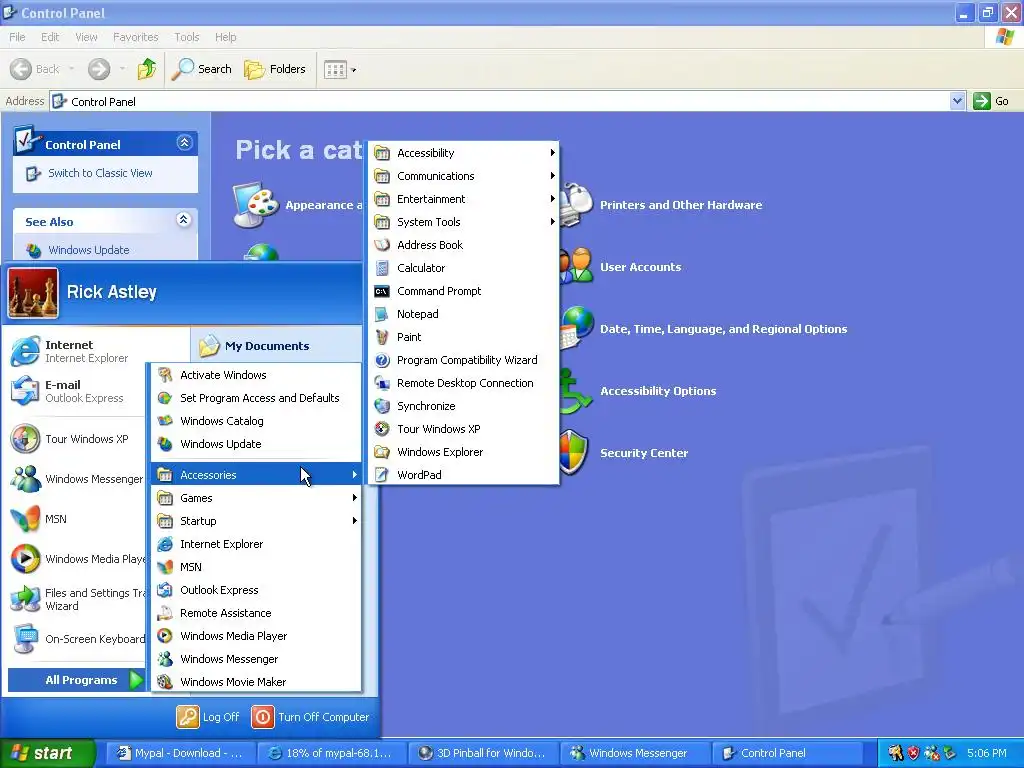Expand the Communications submenu
The width and height of the screenshot is (1024, 768).
coord(463,176)
